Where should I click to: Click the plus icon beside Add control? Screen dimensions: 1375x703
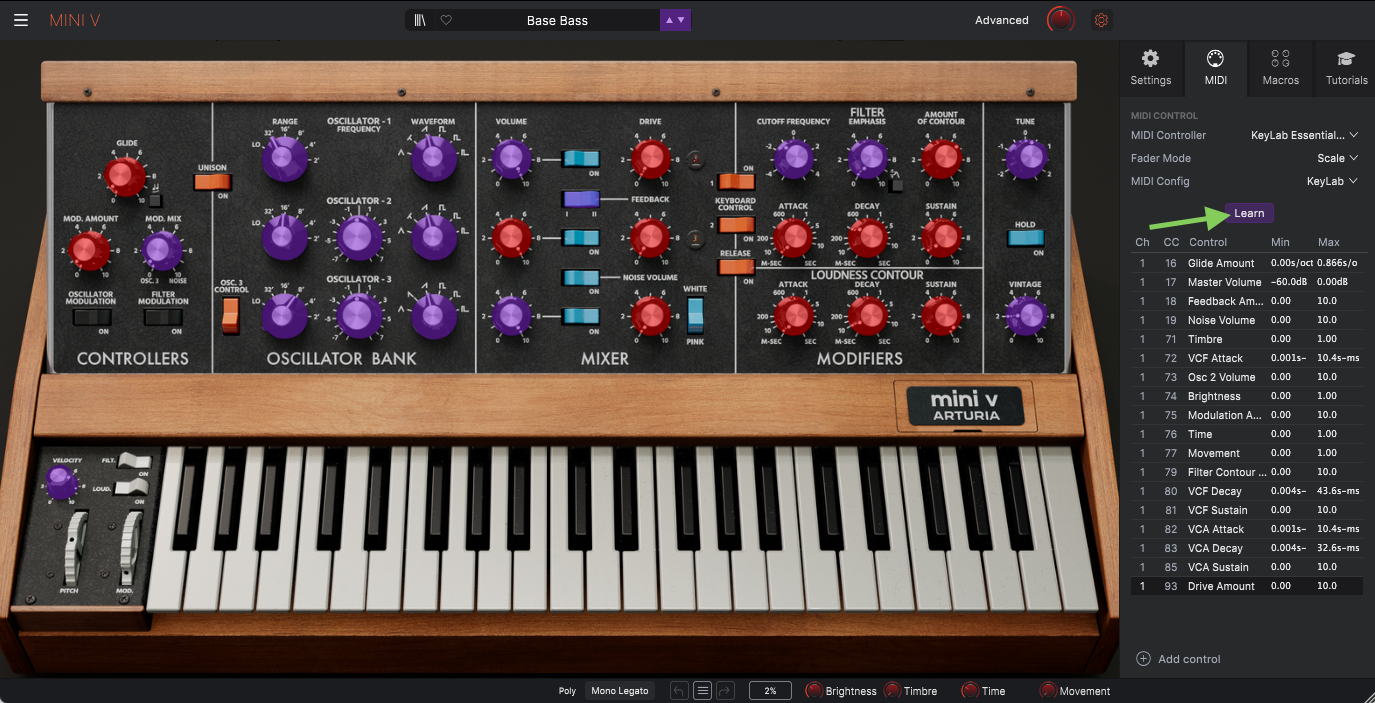(1144, 659)
